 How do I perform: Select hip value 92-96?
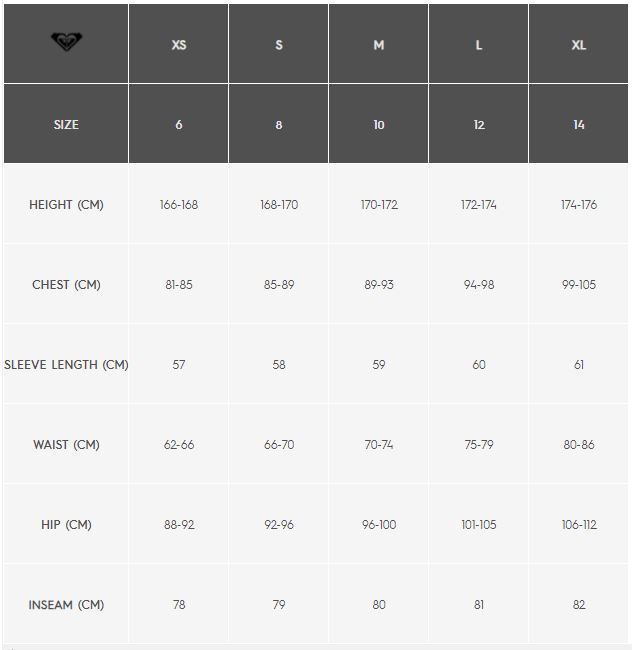pyautogui.click(x=279, y=525)
